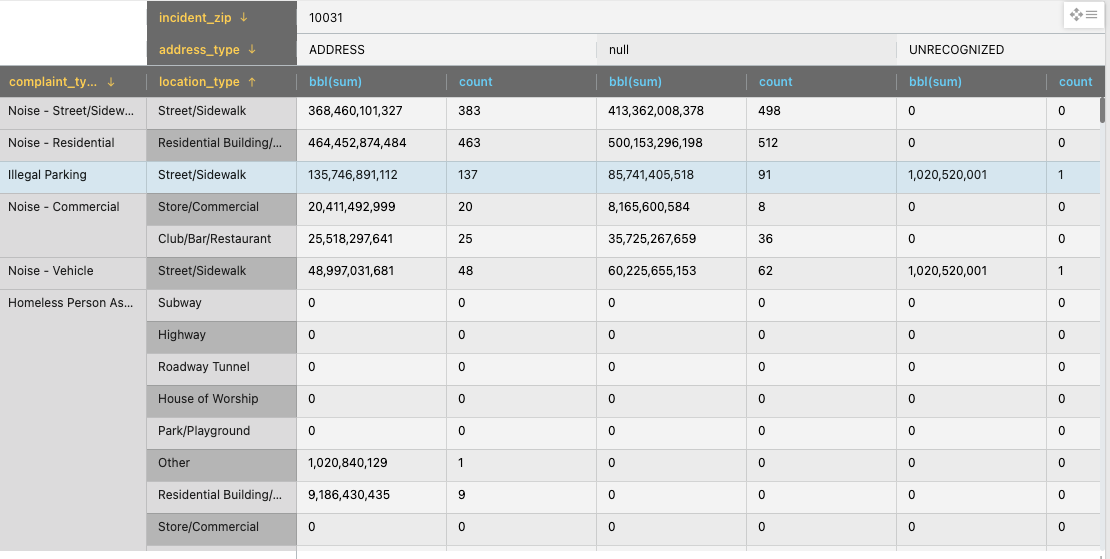Click the vertical scrollbar thumb
This screenshot has height=559, width=1110.
click(x=1103, y=109)
